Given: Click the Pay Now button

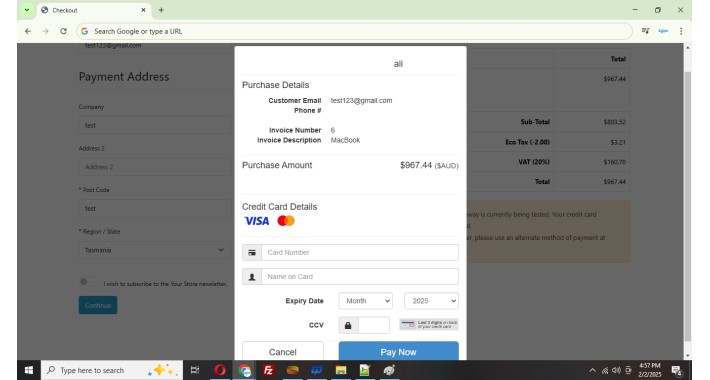Looking at the screenshot, I should pyautogui.click(x=398, y=351).
